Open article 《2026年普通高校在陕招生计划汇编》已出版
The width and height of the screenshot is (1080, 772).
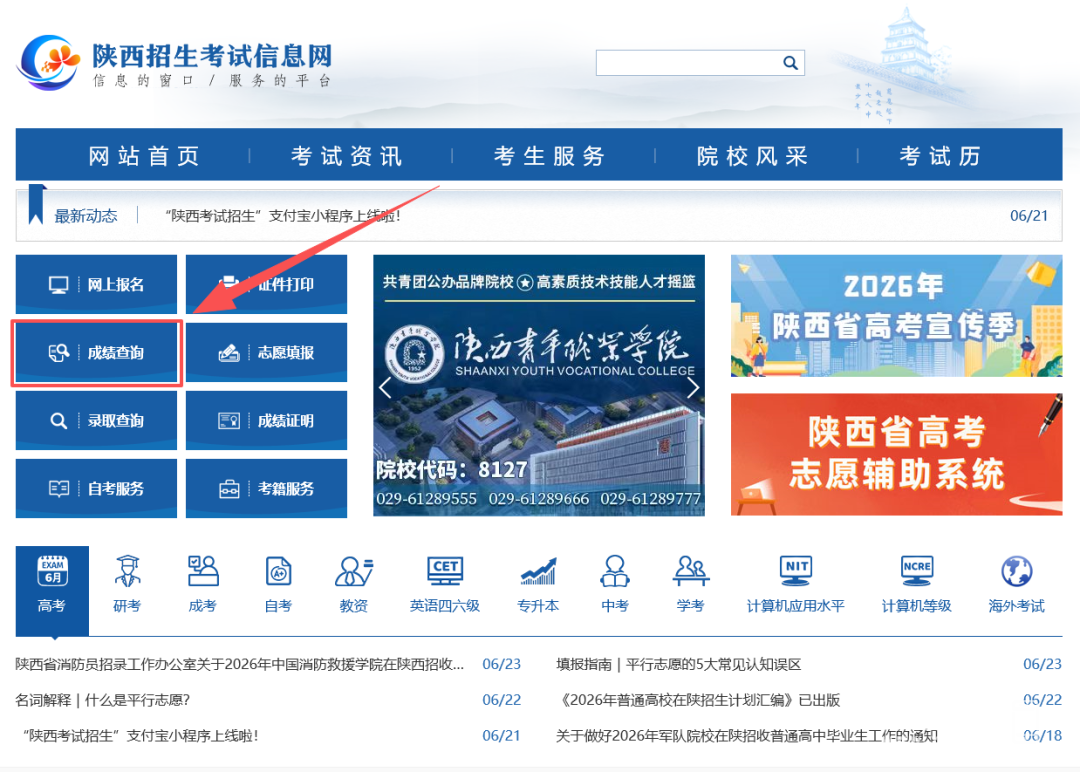[x=698, y=700]
